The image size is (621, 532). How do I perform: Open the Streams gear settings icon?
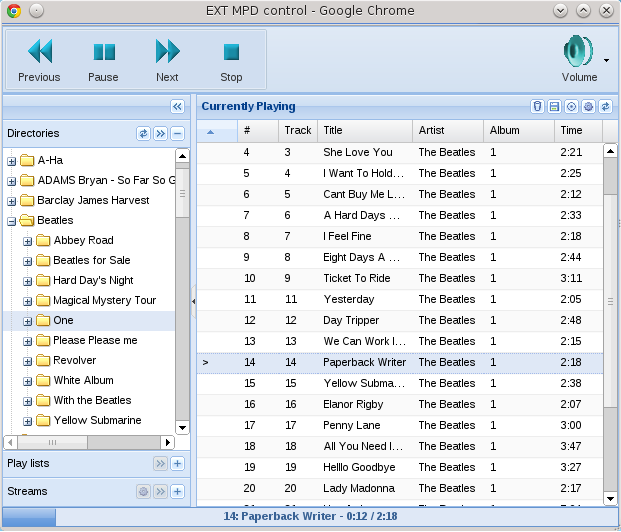click(x=143, y=492)
